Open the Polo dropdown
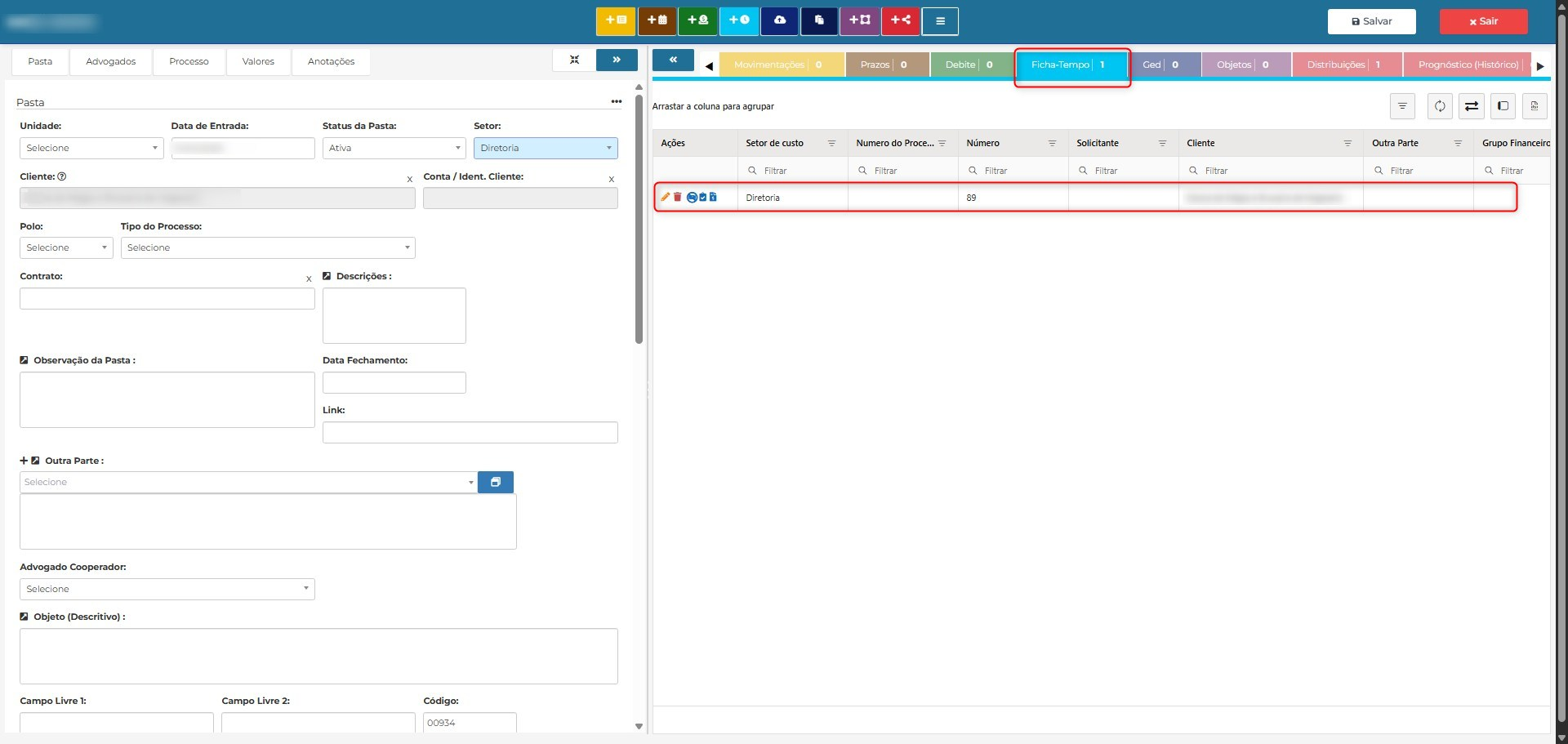 click(66, 247)
